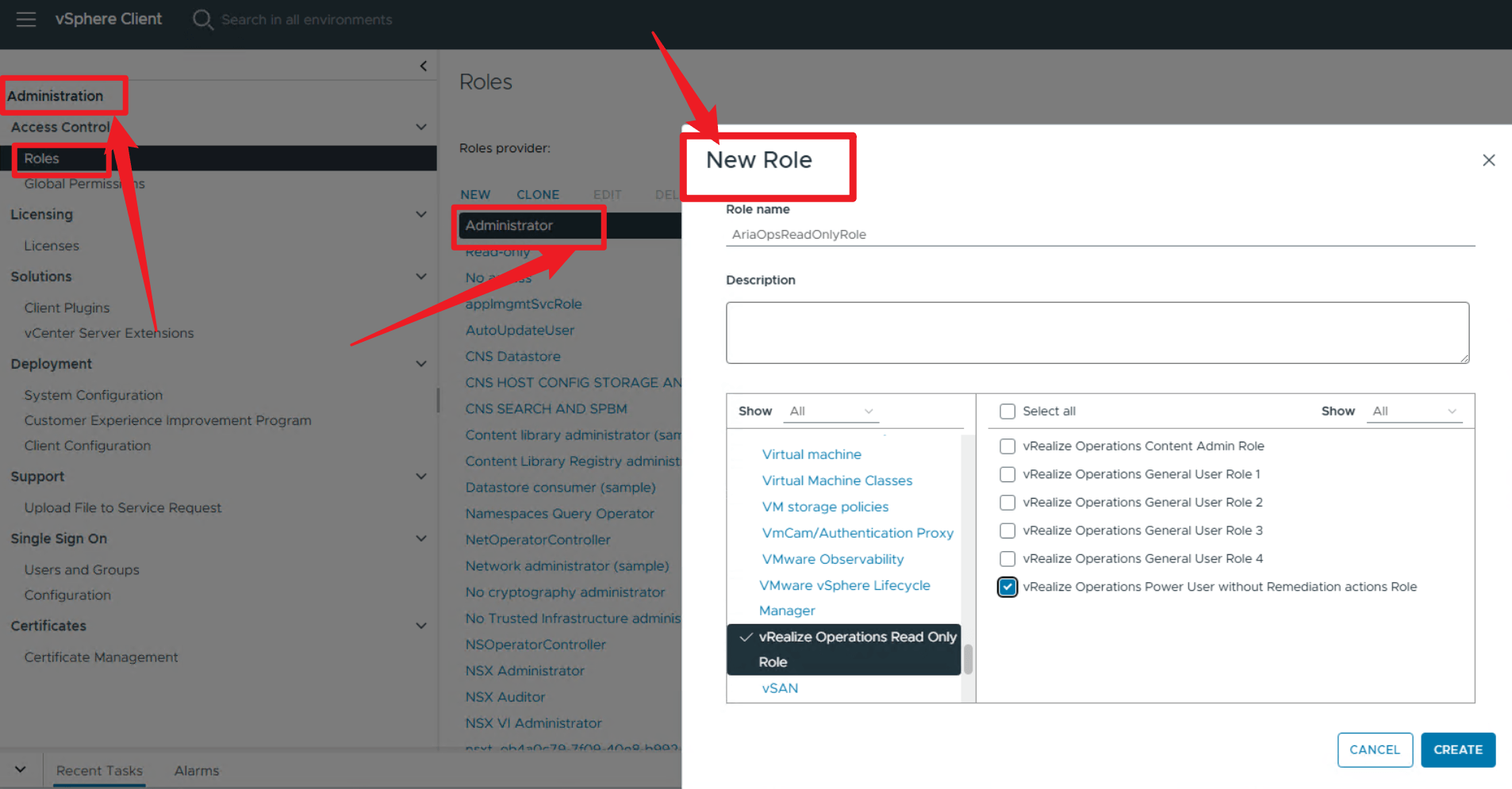
Task: Collapse the Licensing section
Action: 421,214
